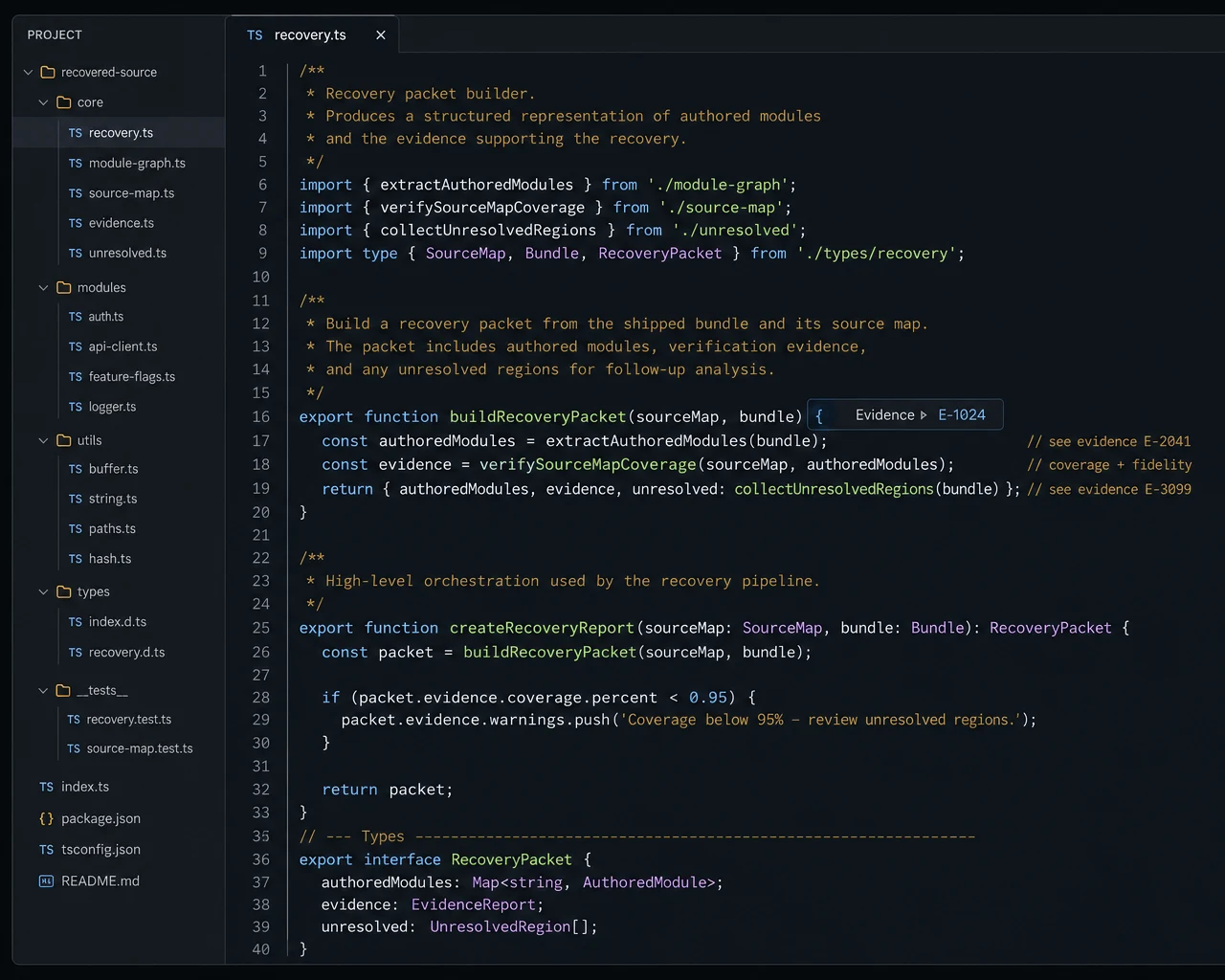1225x980 pixels.
Task: Click the RecoveryPacket interface name on line 36
Action: [x=511, y=859]
